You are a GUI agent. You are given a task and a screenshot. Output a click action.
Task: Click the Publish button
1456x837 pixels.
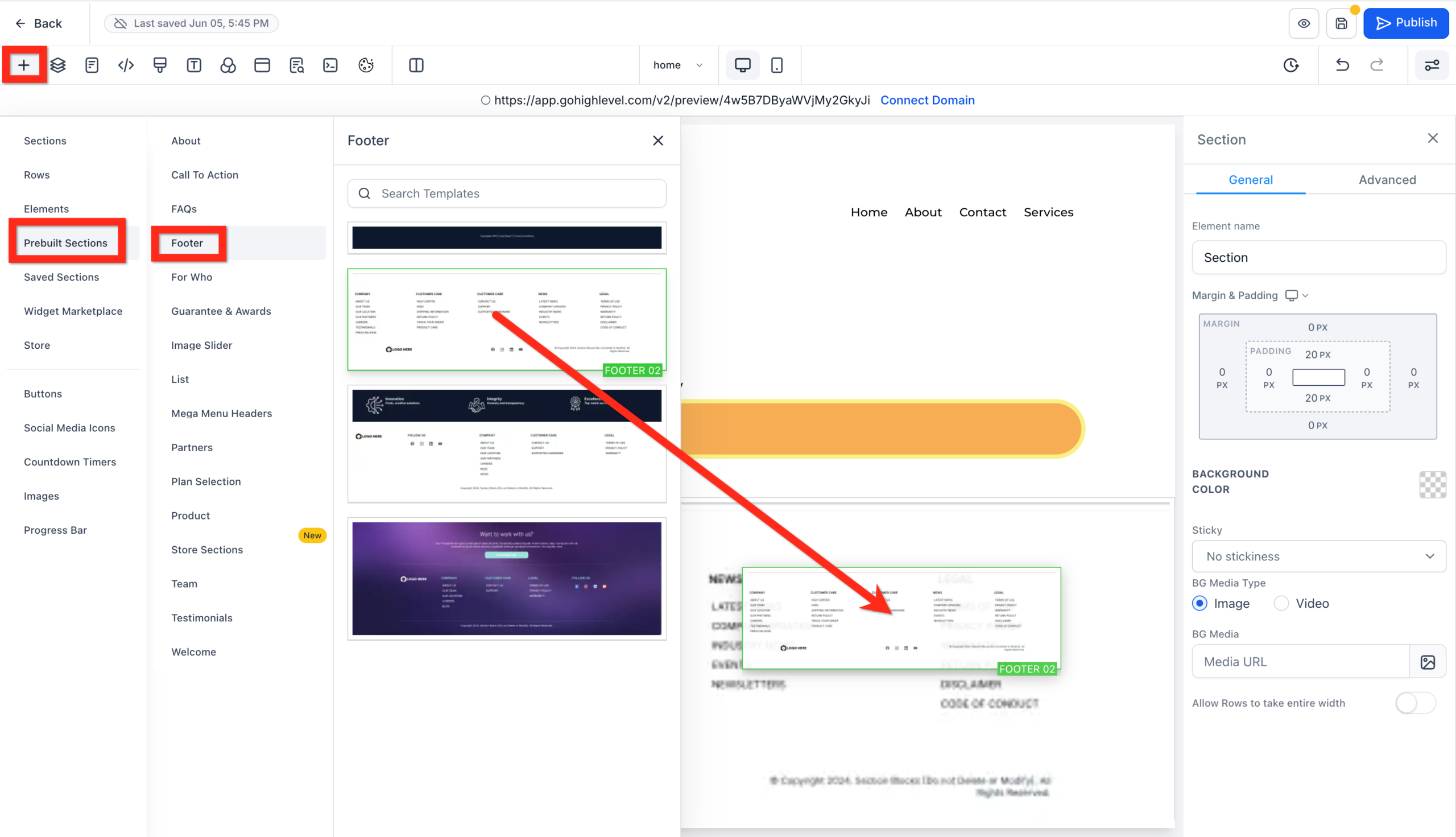[1406, 23]
